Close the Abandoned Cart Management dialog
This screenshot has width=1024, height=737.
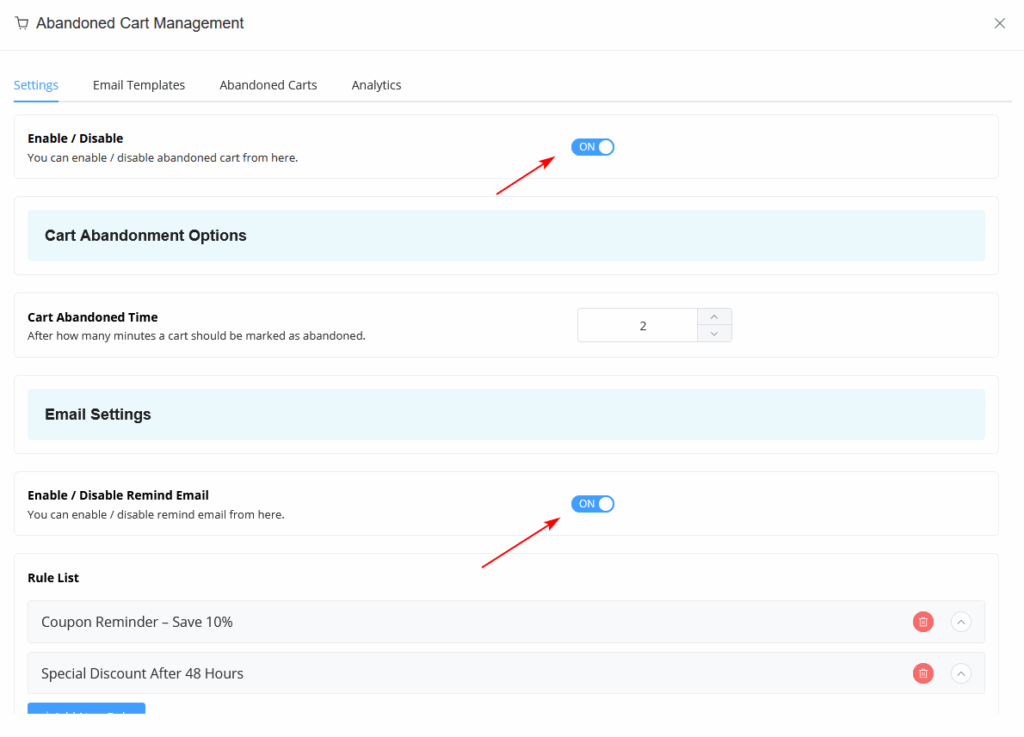[999, 23]
